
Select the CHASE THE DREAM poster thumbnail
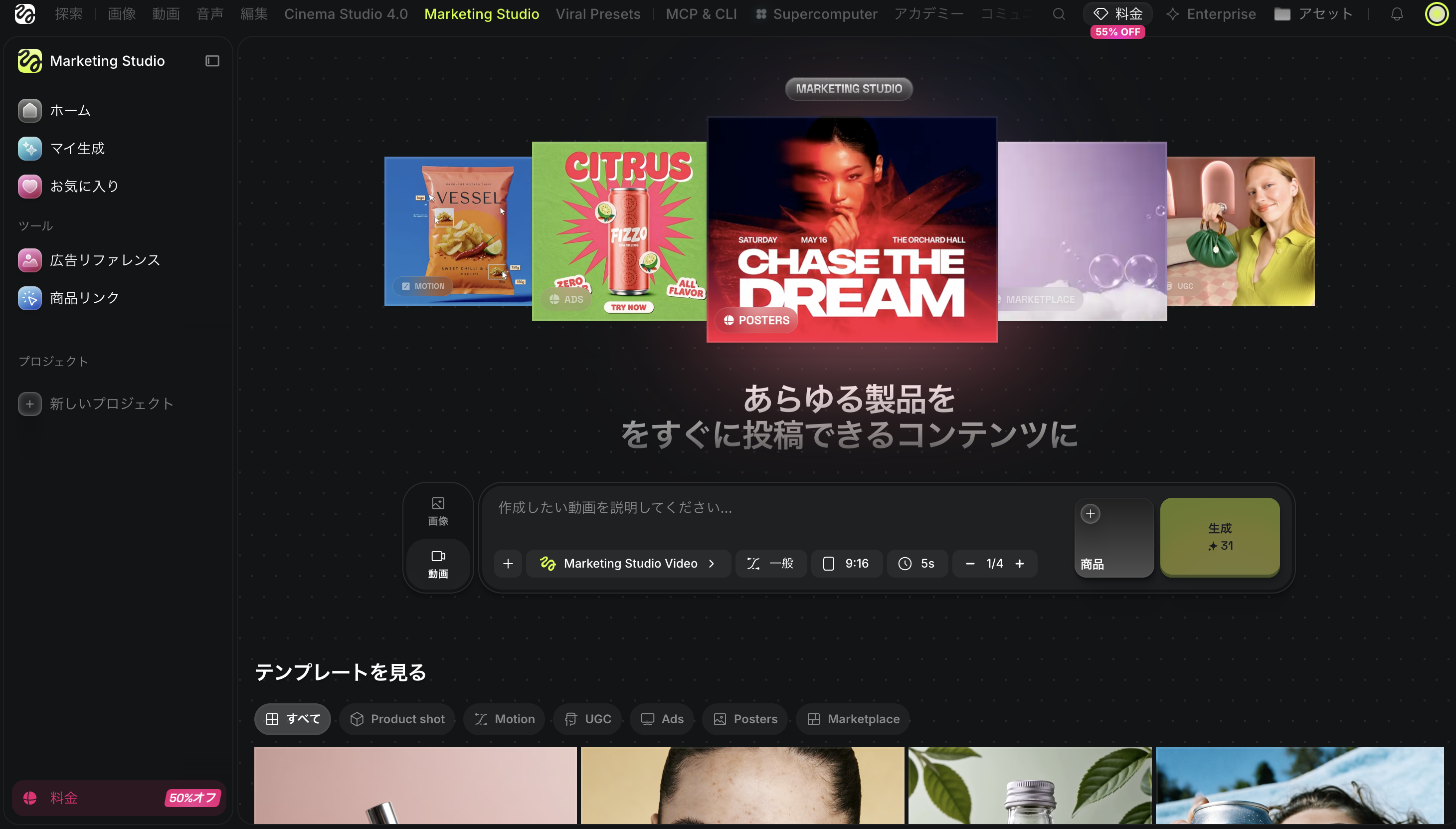click(852, 230)
